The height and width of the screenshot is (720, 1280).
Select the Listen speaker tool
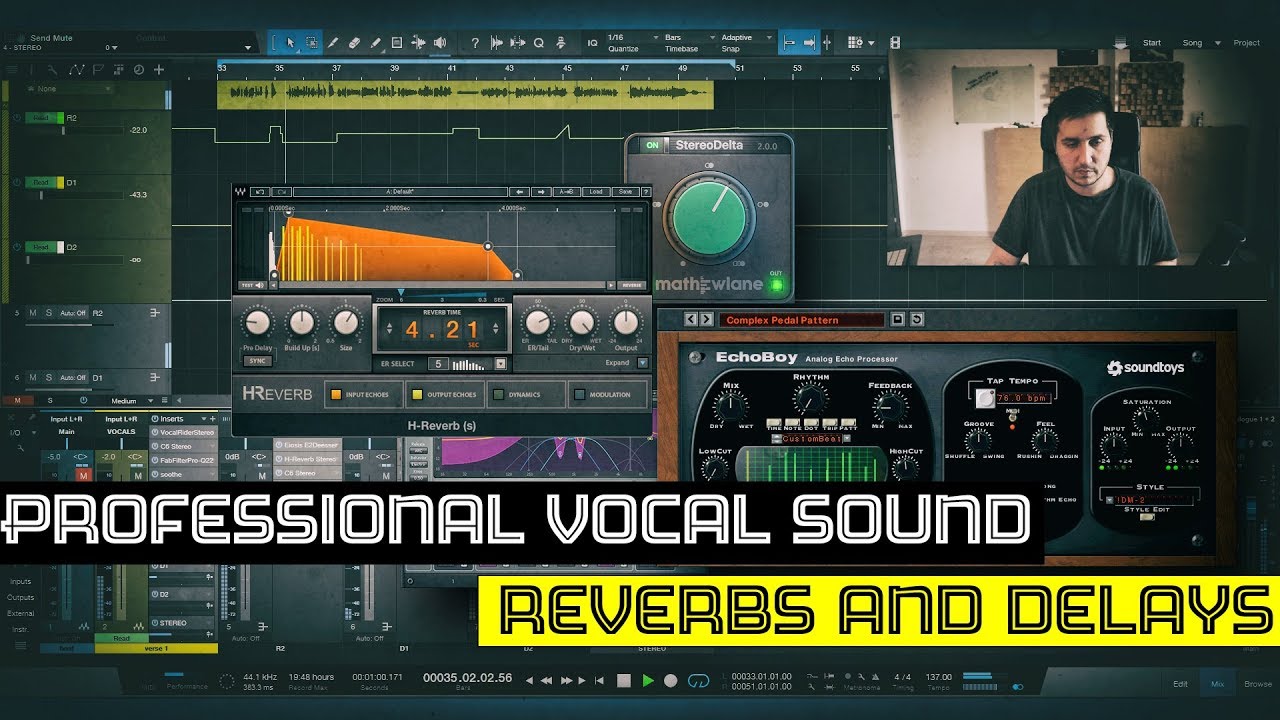(x=440, y=43)
